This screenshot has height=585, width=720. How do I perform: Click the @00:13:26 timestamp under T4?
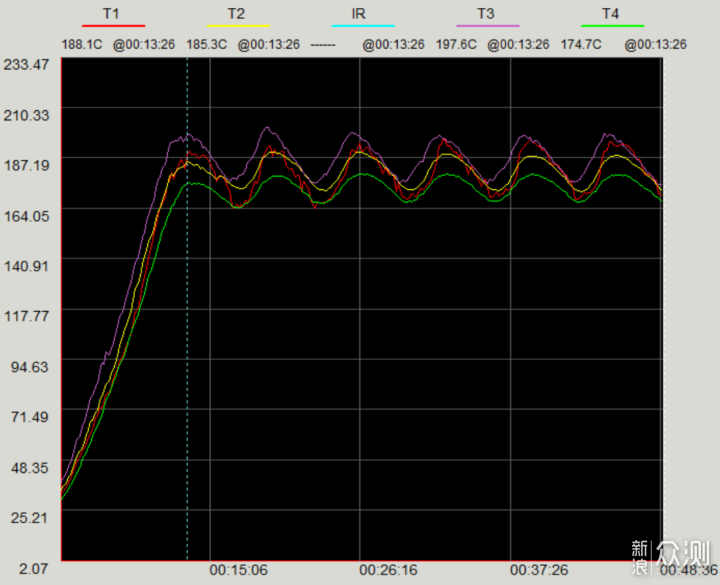tap(655, 45)
